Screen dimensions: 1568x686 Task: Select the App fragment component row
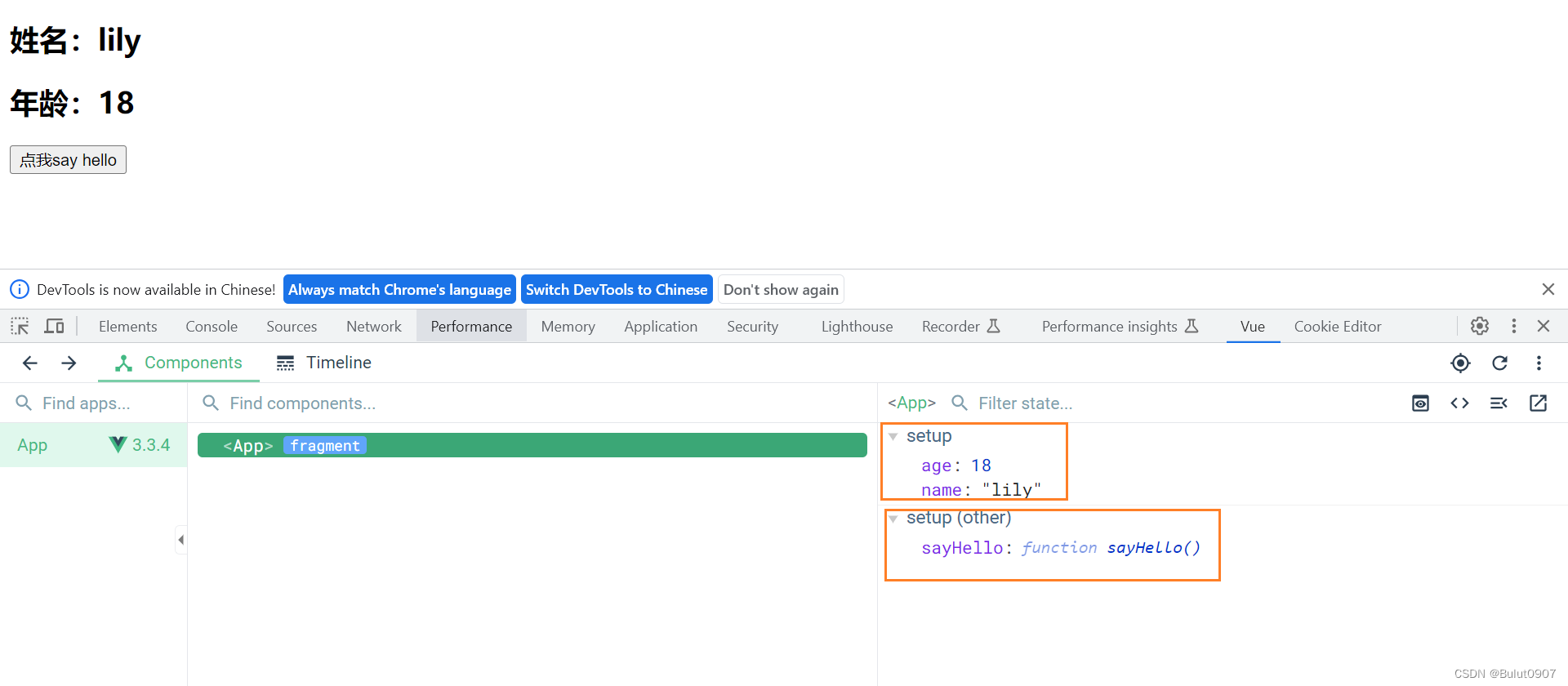[x=532, y=445]
